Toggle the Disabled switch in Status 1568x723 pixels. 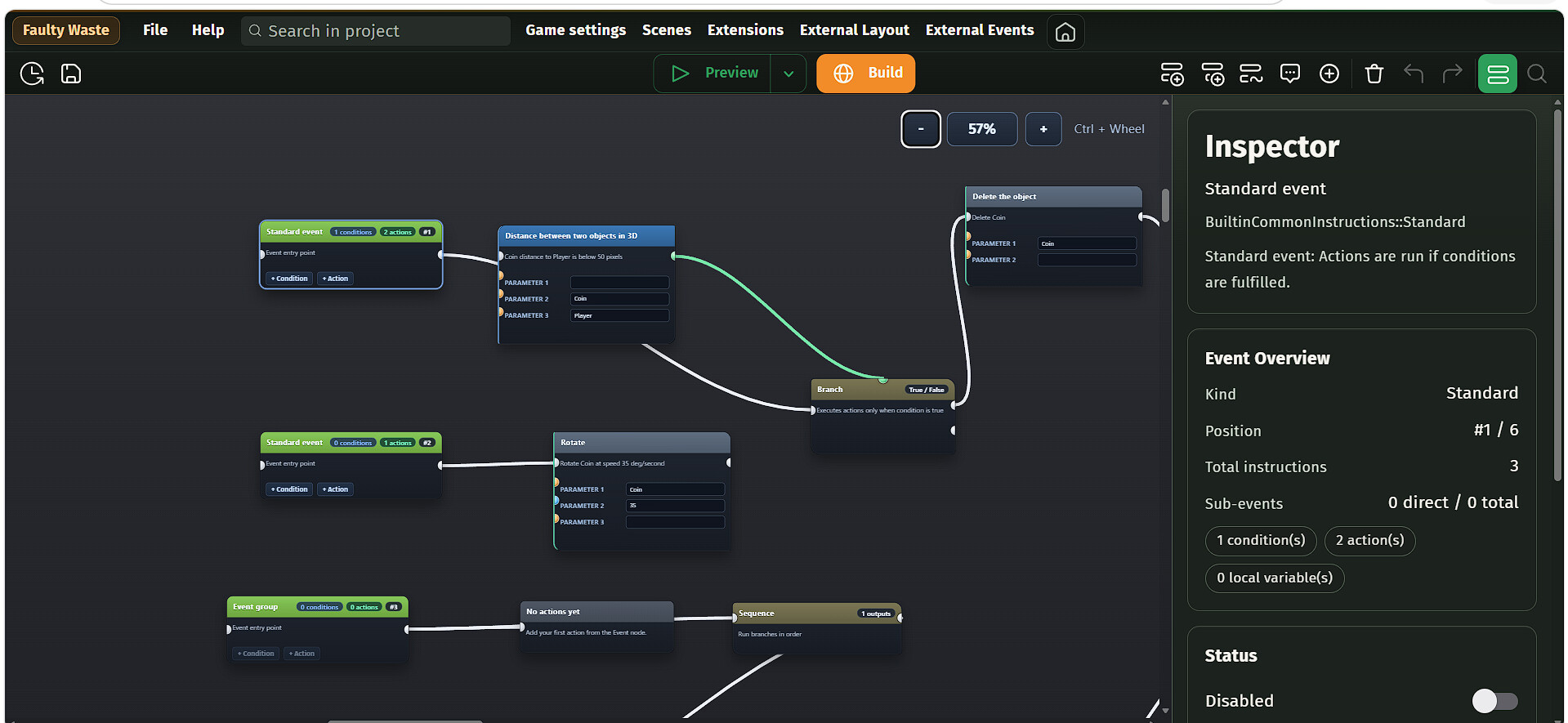[1494, 701]
